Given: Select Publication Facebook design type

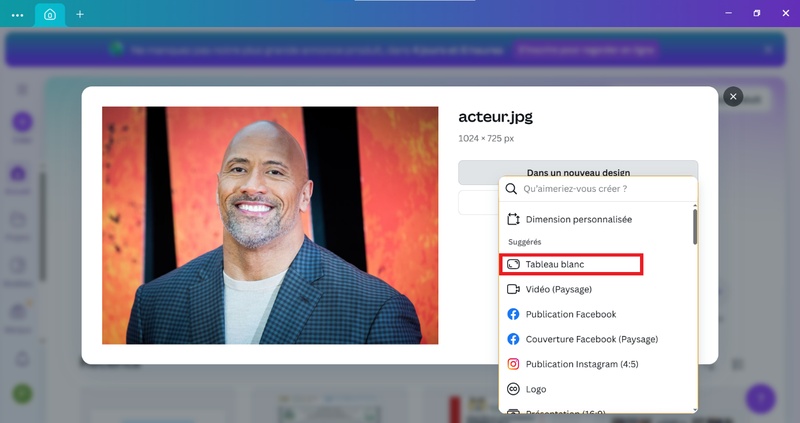Looking at the screenshot, I should 570,314.
